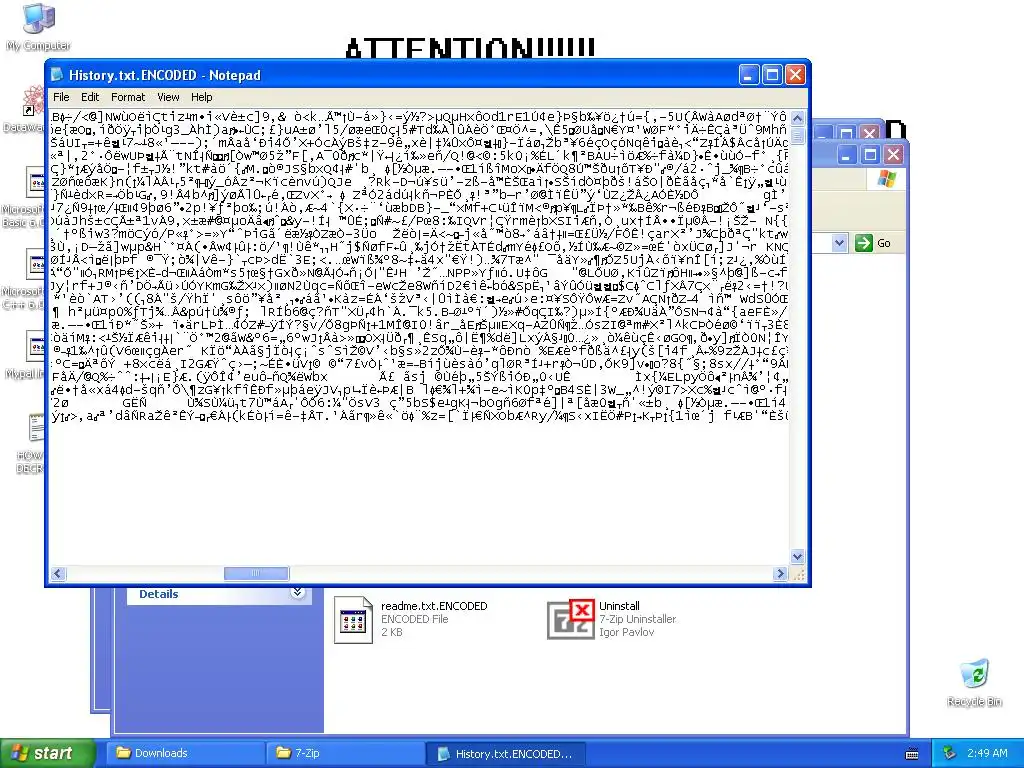Screen dimensions: 1024x768
Task: Click the Uninstall file label
Action: point(619,606)
